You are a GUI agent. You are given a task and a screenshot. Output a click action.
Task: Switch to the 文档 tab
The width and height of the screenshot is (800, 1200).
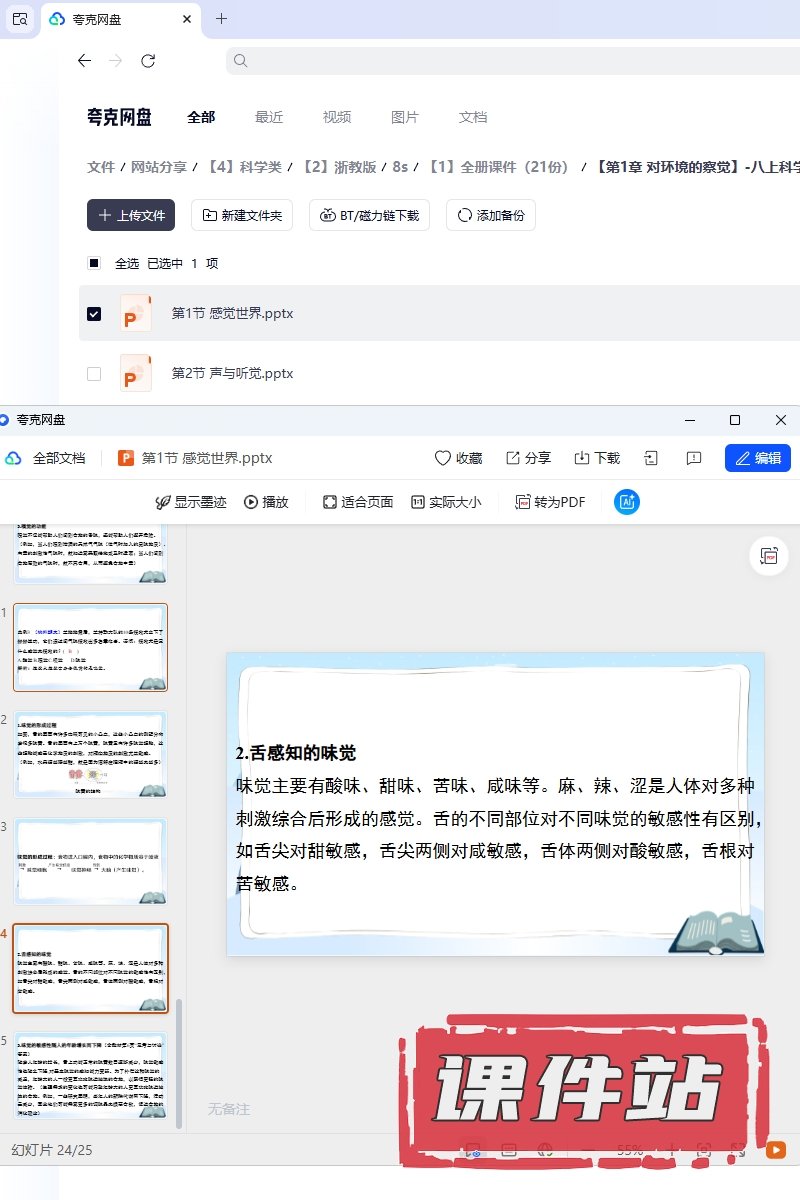click(473, 117)
